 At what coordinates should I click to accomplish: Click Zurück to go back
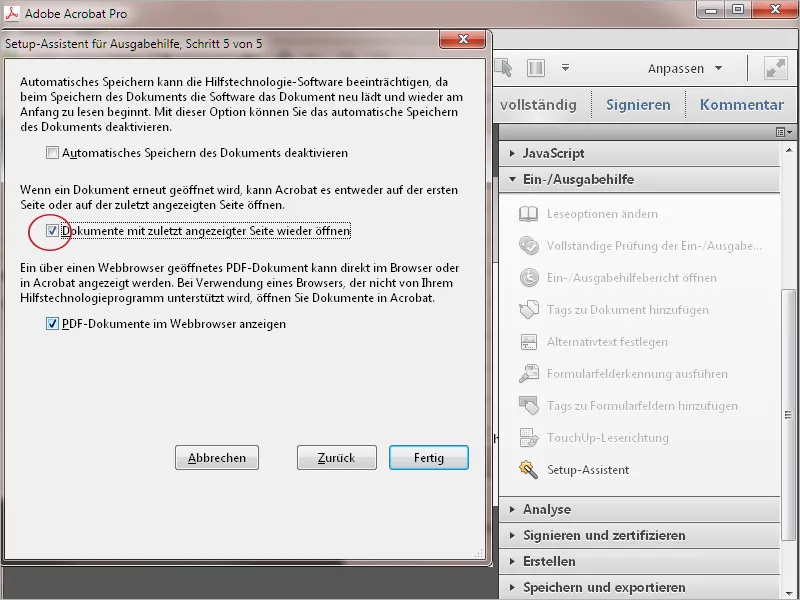(x=336, y=457)
